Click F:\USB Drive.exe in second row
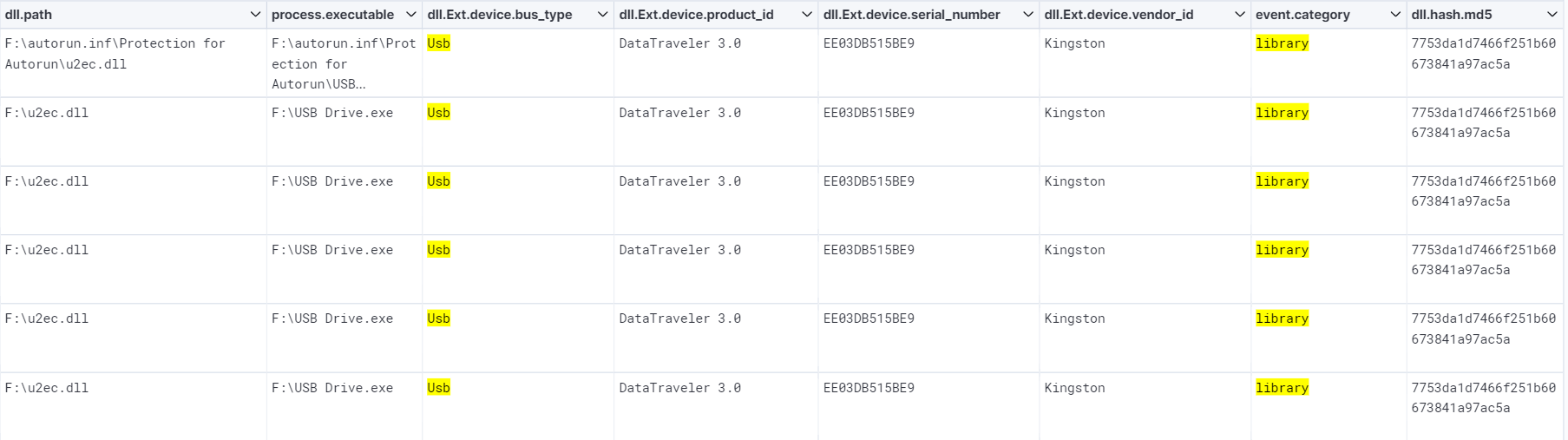Viewport: 1568px width, 440px height. coord(332,113)
